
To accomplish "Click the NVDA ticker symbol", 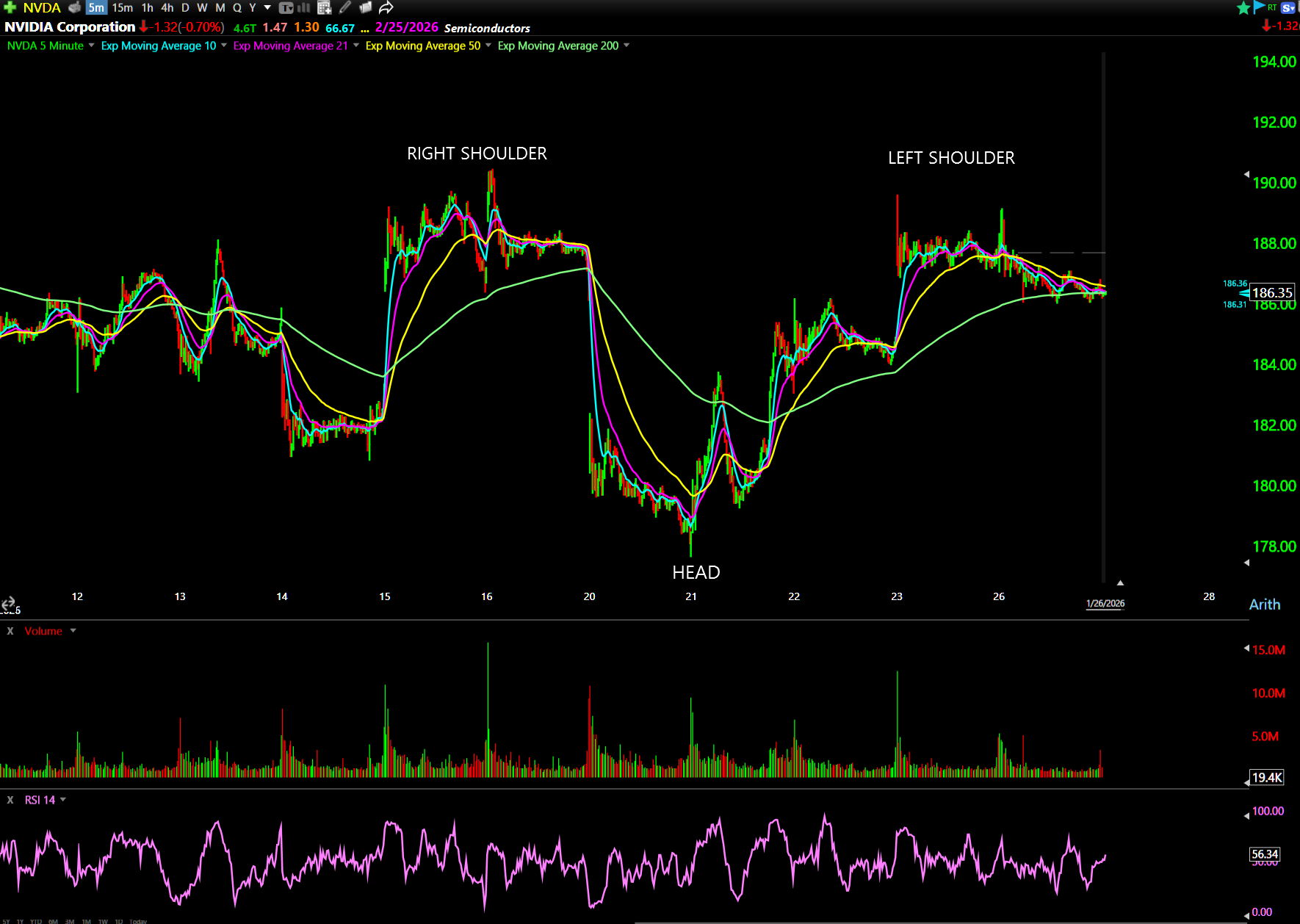I will tap(42, 8).
